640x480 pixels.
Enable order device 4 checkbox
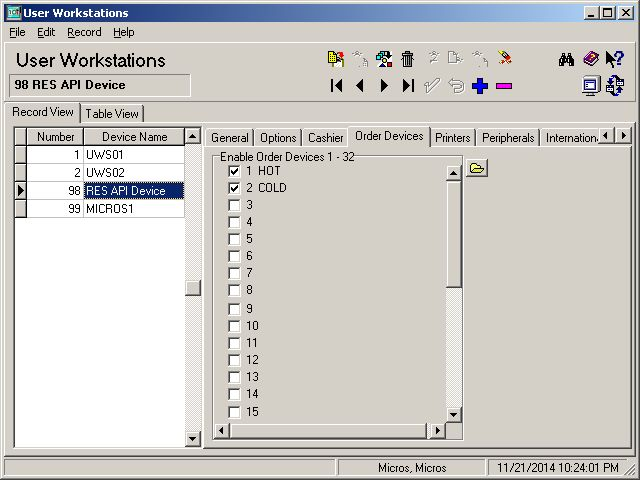234,222
